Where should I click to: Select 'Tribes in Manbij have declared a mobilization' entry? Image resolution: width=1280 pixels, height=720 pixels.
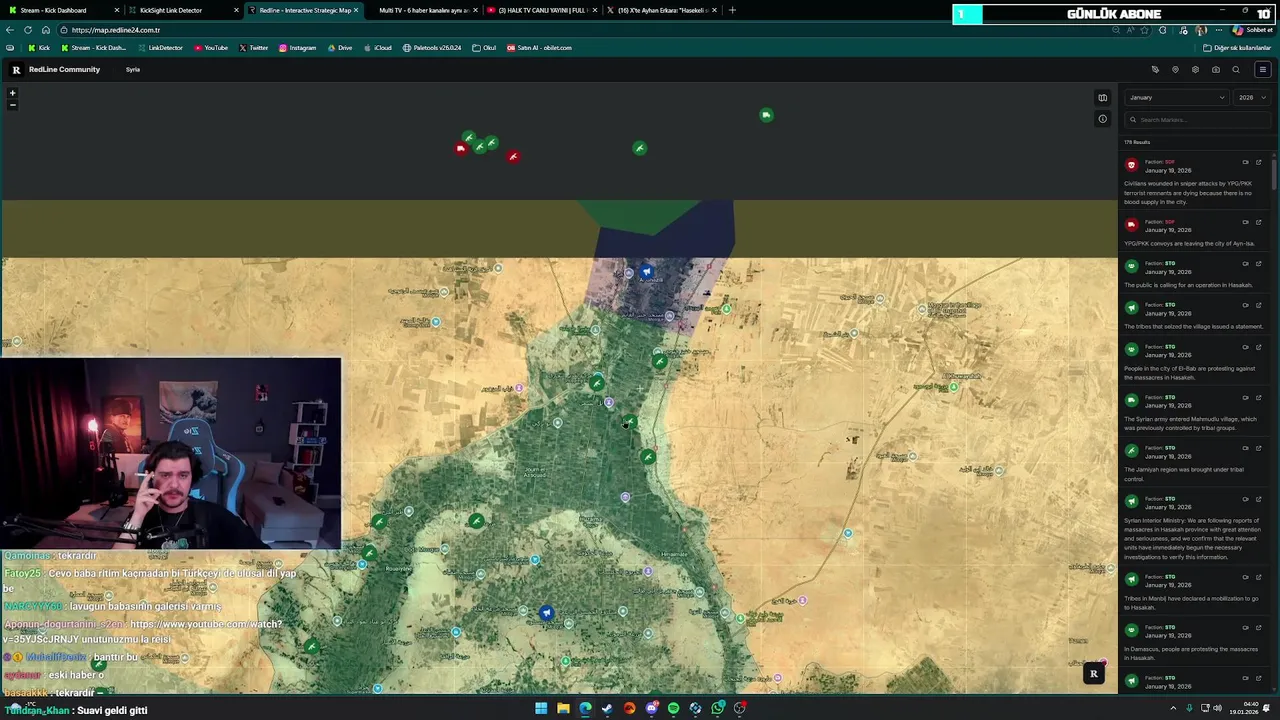(x=1194, y=592)
